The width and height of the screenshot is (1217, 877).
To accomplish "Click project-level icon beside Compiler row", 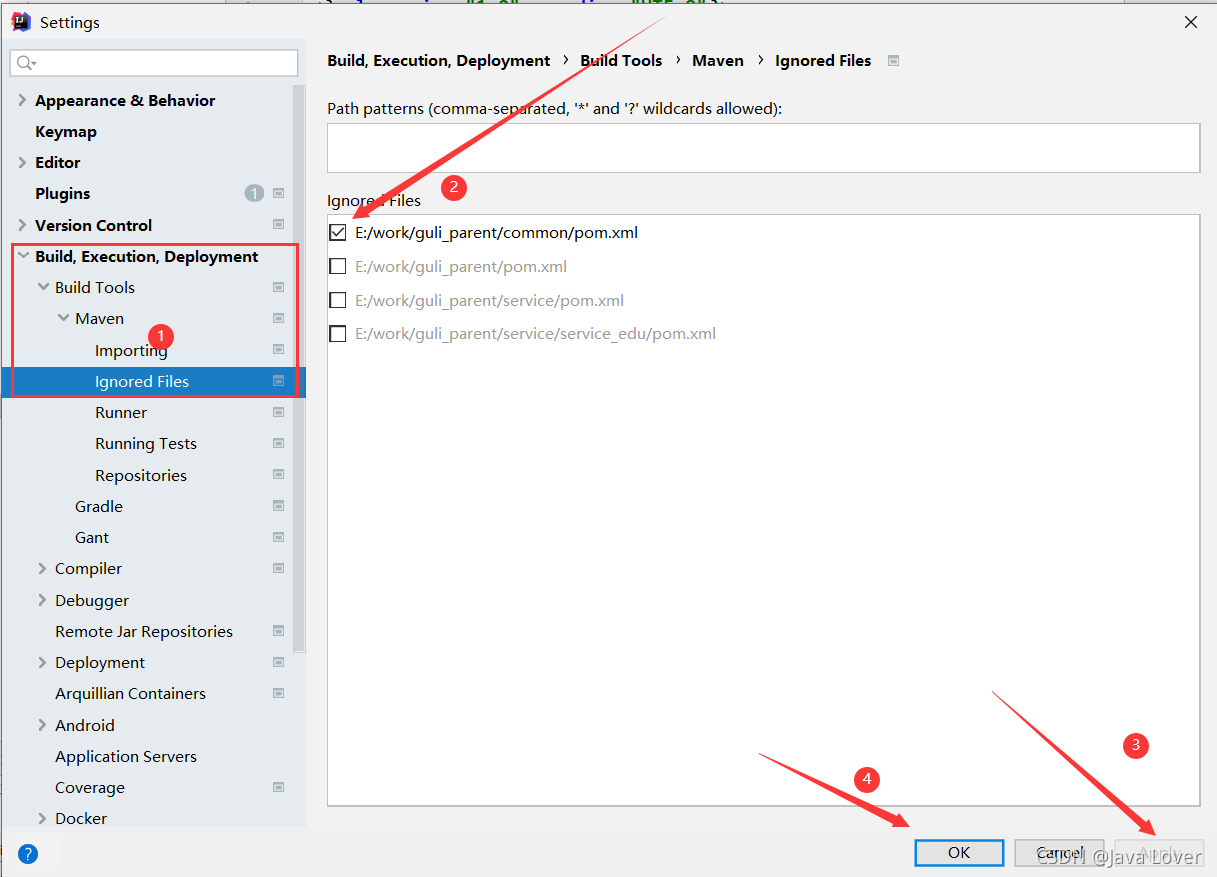I will (x=279, y=568).
